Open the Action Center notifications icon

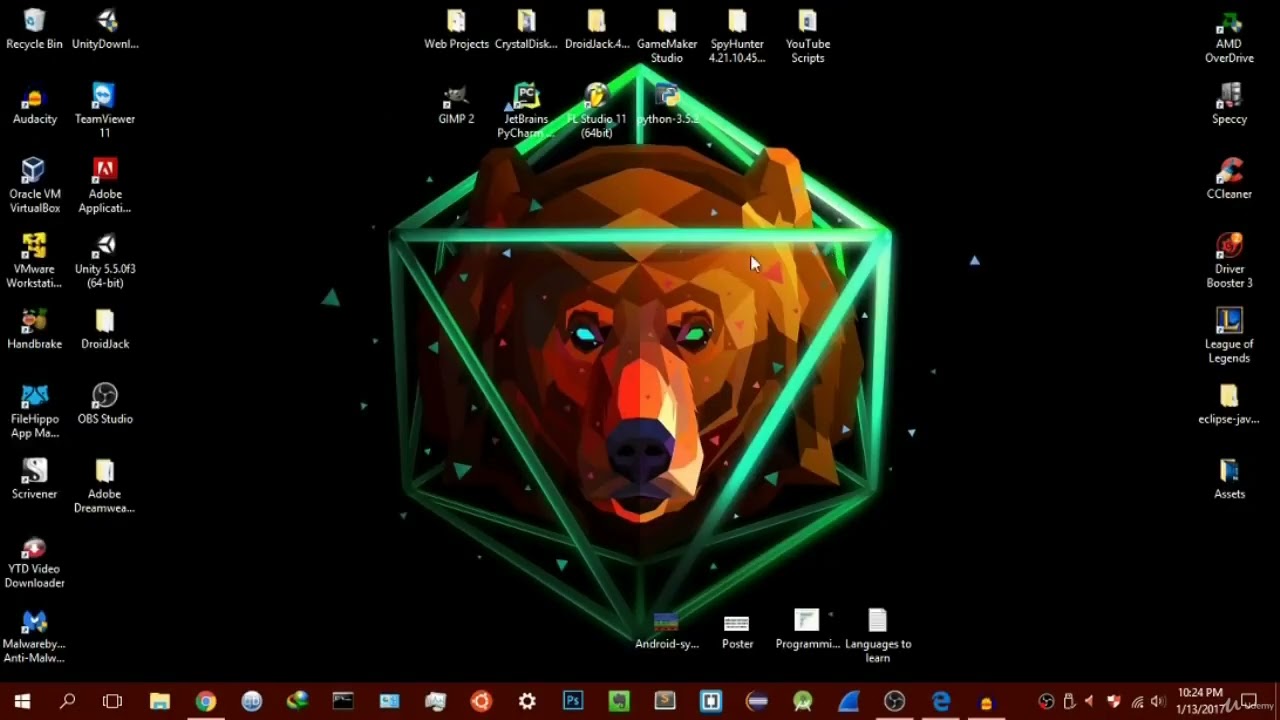[x=1249, y=701]
